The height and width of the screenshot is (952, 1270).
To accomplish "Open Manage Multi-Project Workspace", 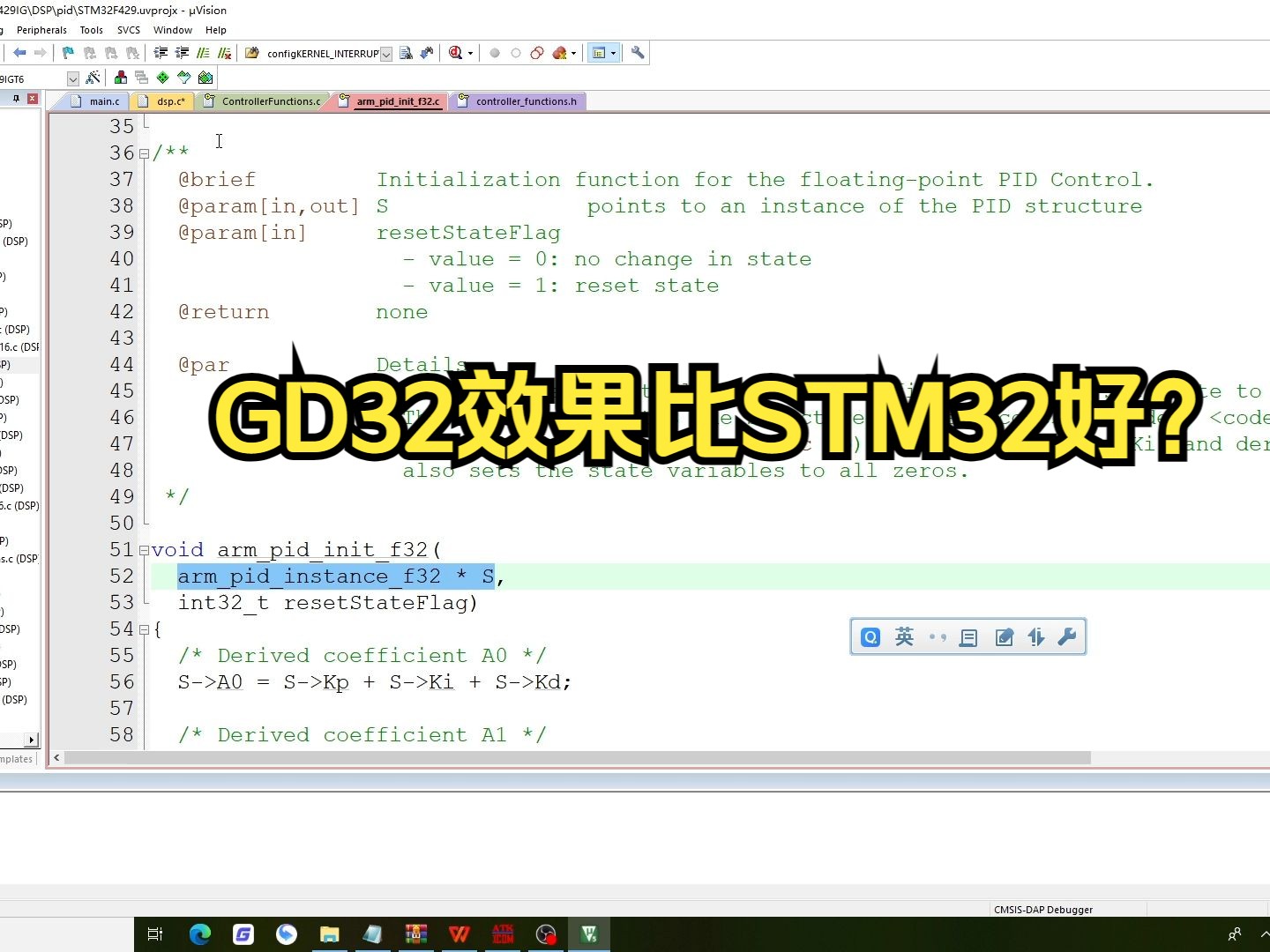I will pyautogui.click(x=141, y=78).
